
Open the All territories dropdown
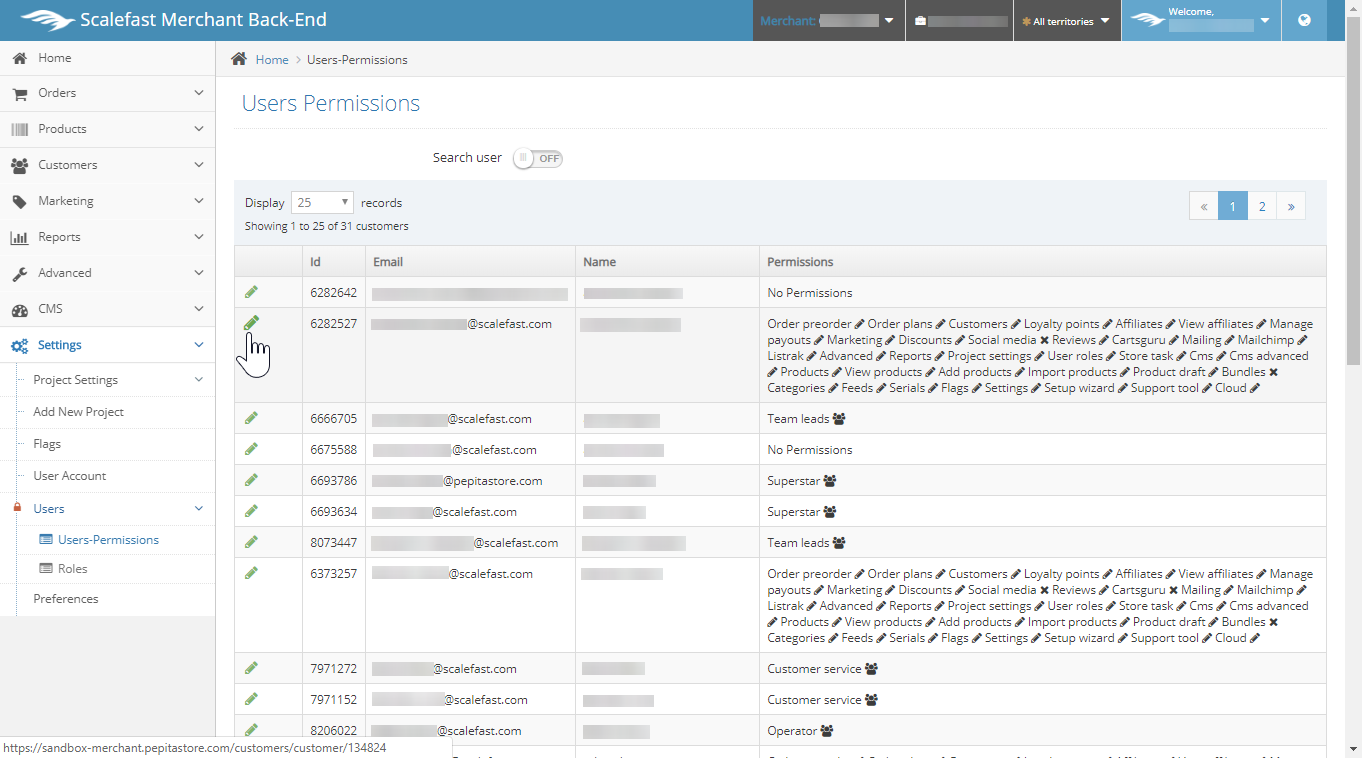point(1066,21)
